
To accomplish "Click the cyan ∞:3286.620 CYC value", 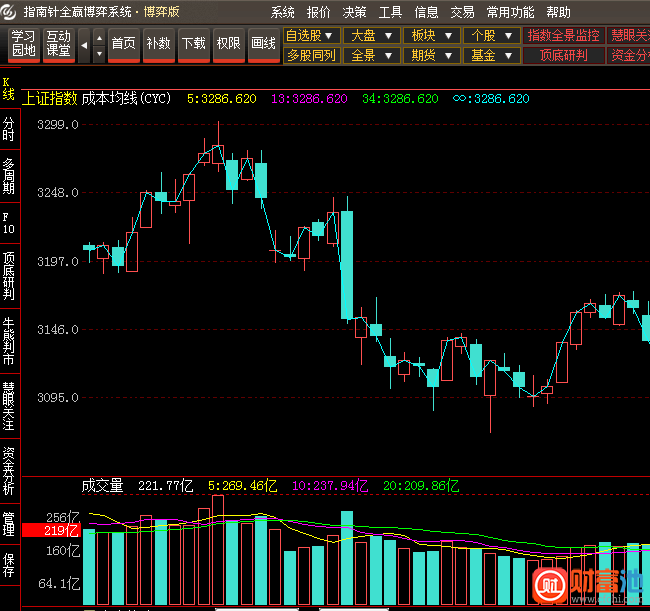I will pos(491,99).
